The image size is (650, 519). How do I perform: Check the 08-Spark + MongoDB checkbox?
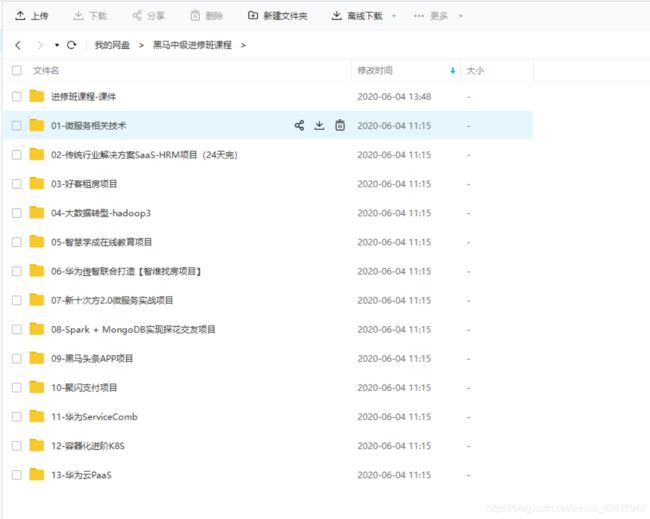tap(17, 330)
